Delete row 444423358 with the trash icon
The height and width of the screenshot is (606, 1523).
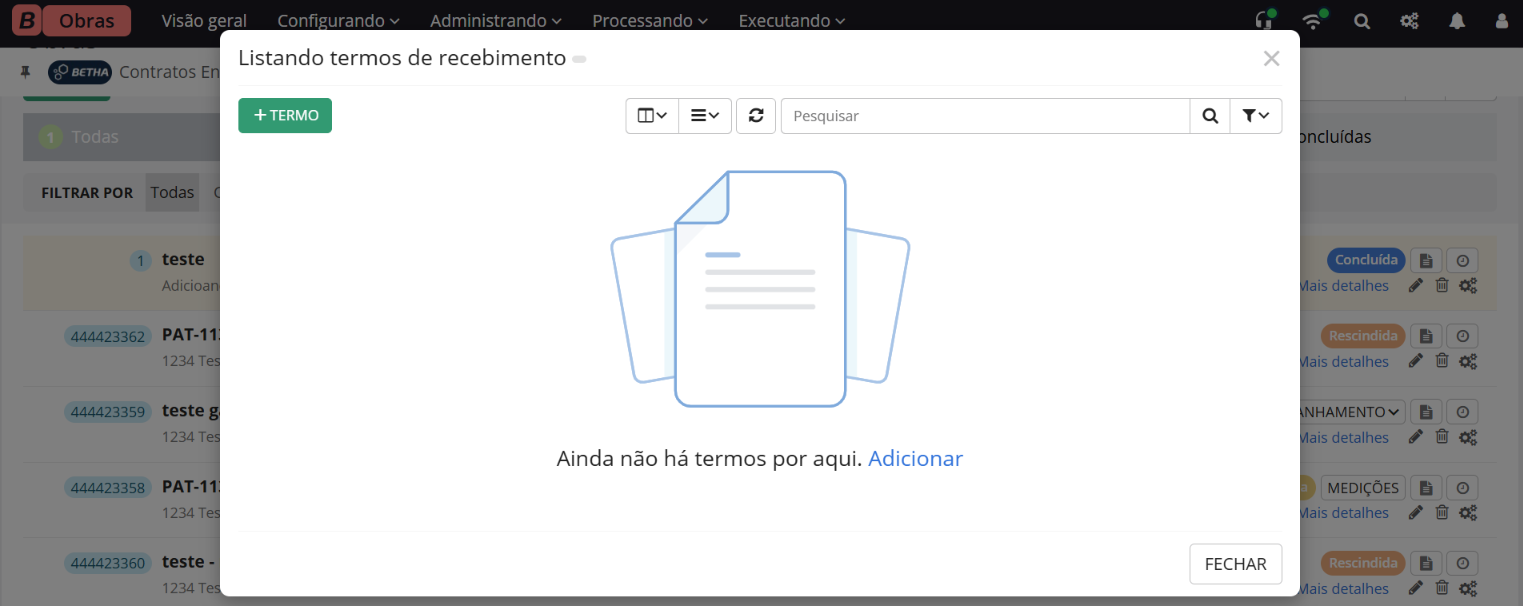(x=1442, y=512)
